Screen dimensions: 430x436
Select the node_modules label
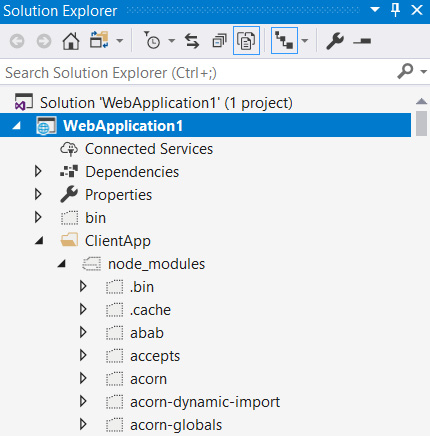pos(156,264)
